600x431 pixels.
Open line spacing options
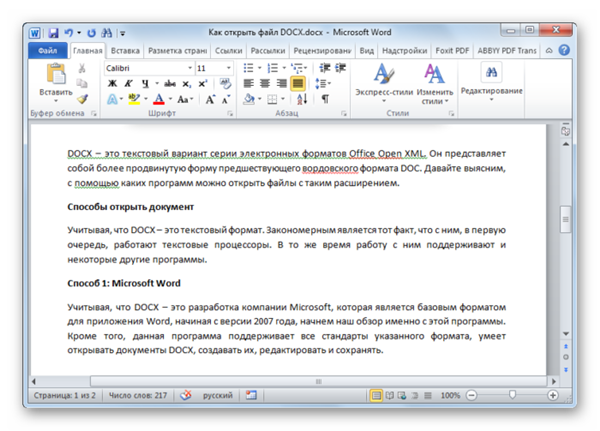[323, 83]
